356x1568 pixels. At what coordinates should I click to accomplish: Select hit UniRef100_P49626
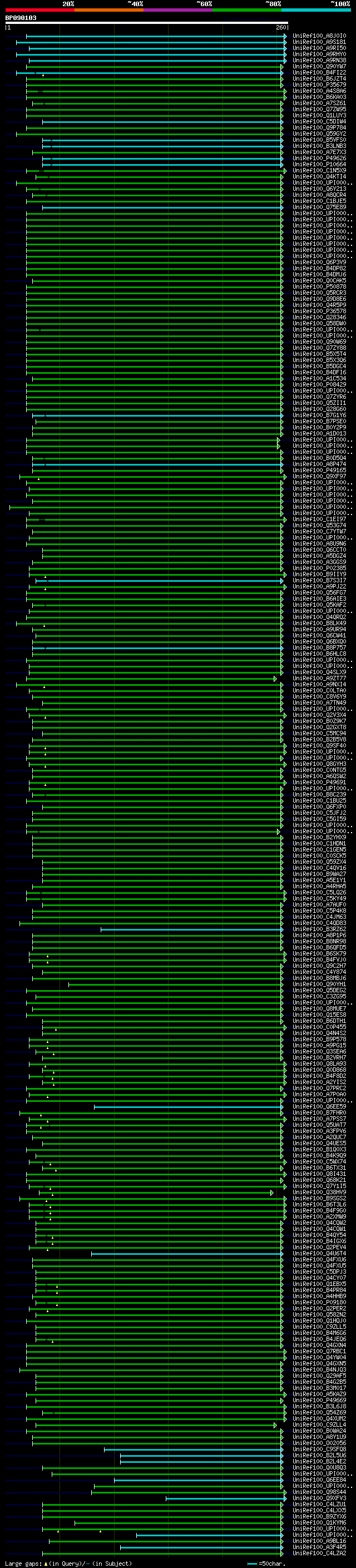pos(319,159)
